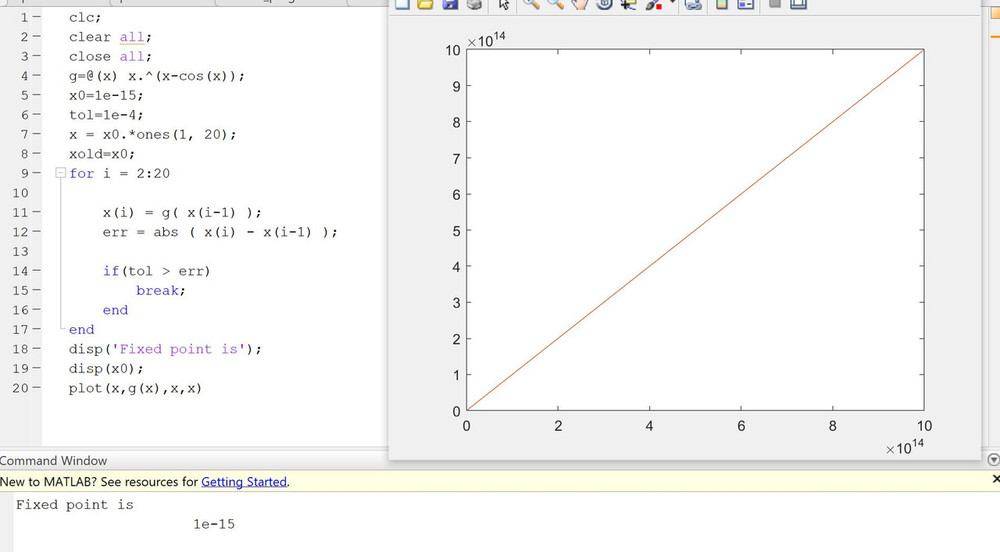Toggle breakpoint at line 20 plot statement

tap(36, 389)
